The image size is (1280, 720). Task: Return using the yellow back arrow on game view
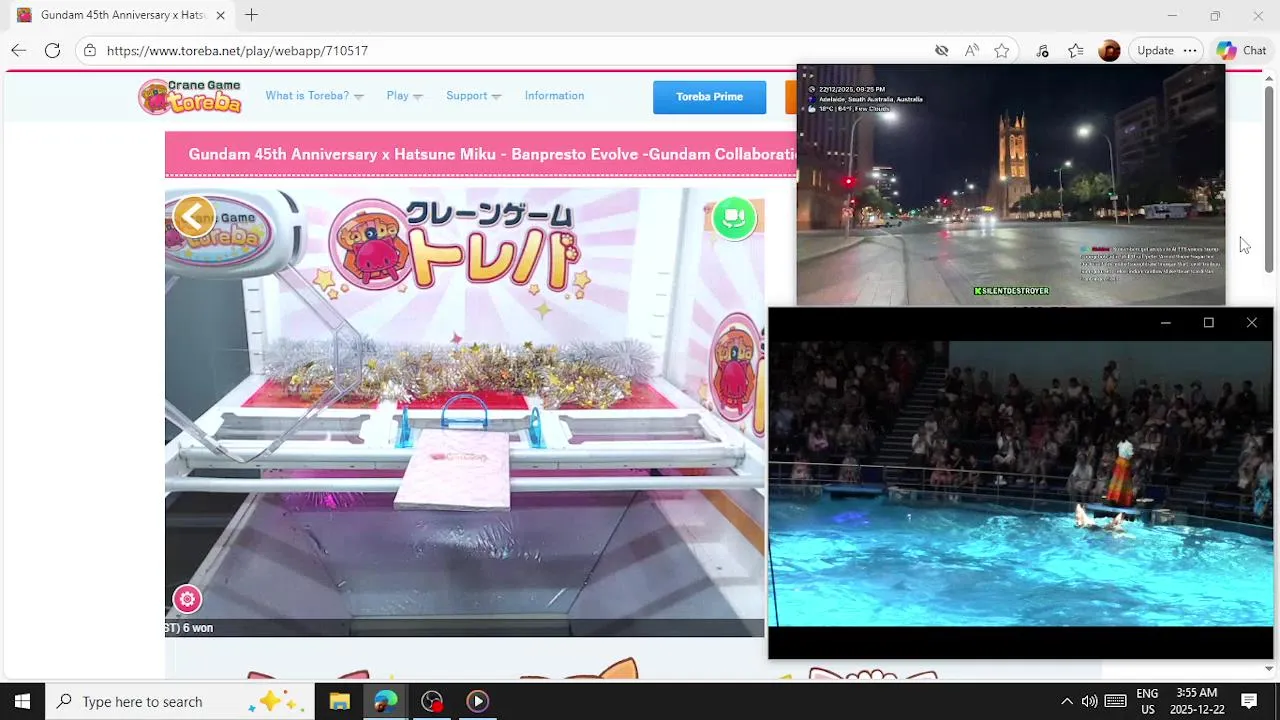coord(194,216)
